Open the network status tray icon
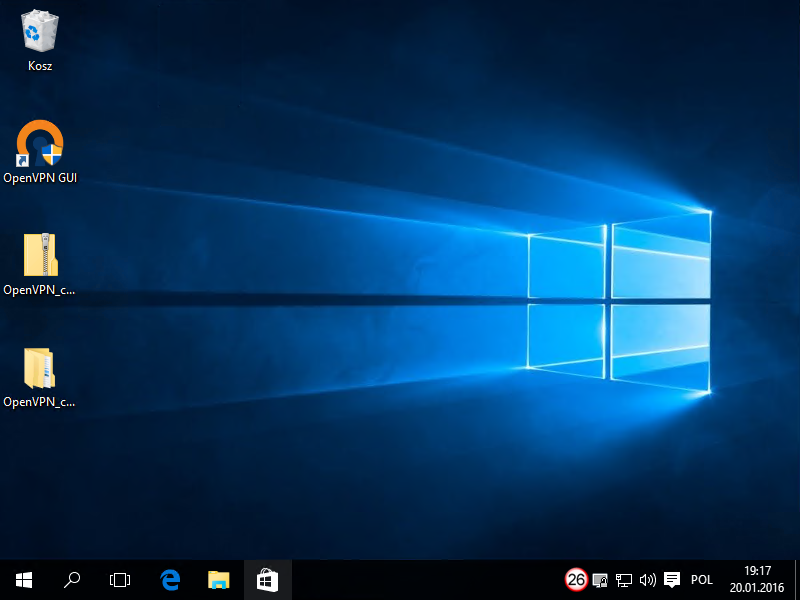Screen dimensions: 800x600 tap(623, 580)
